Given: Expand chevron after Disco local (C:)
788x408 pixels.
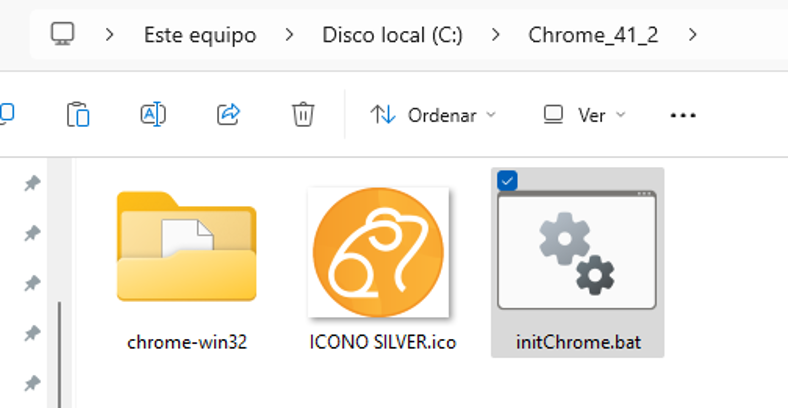Looking at the screenshot, I should click(496, 35).
